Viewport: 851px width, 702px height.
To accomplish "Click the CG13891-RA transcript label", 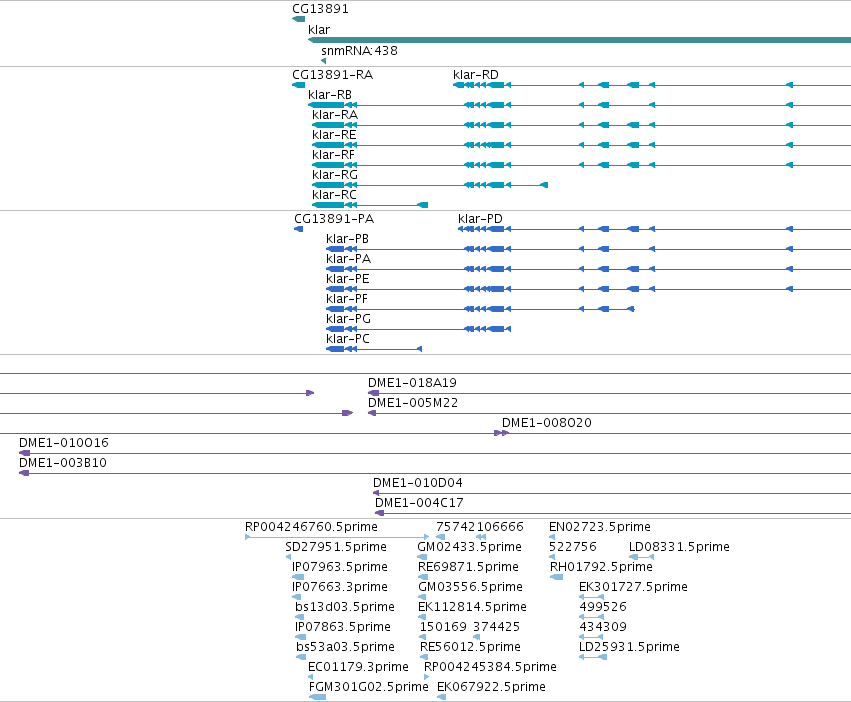I will coord(332,75).
